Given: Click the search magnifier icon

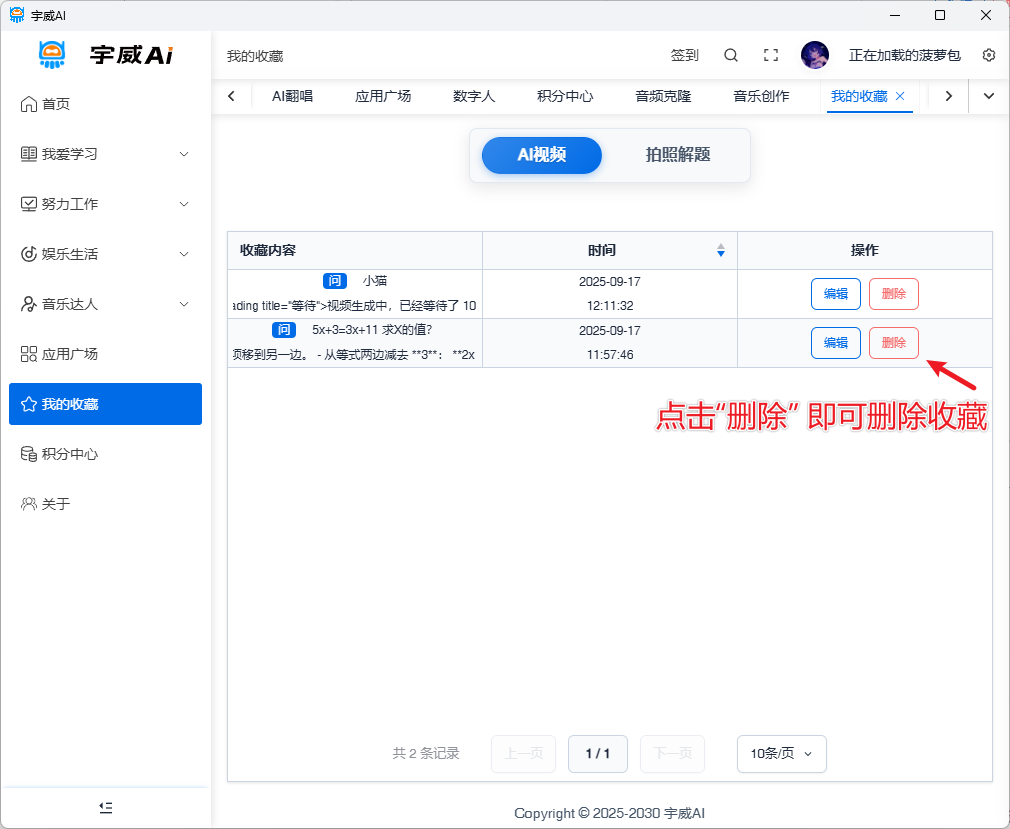Looking at the screenshot, I should 731,55.
